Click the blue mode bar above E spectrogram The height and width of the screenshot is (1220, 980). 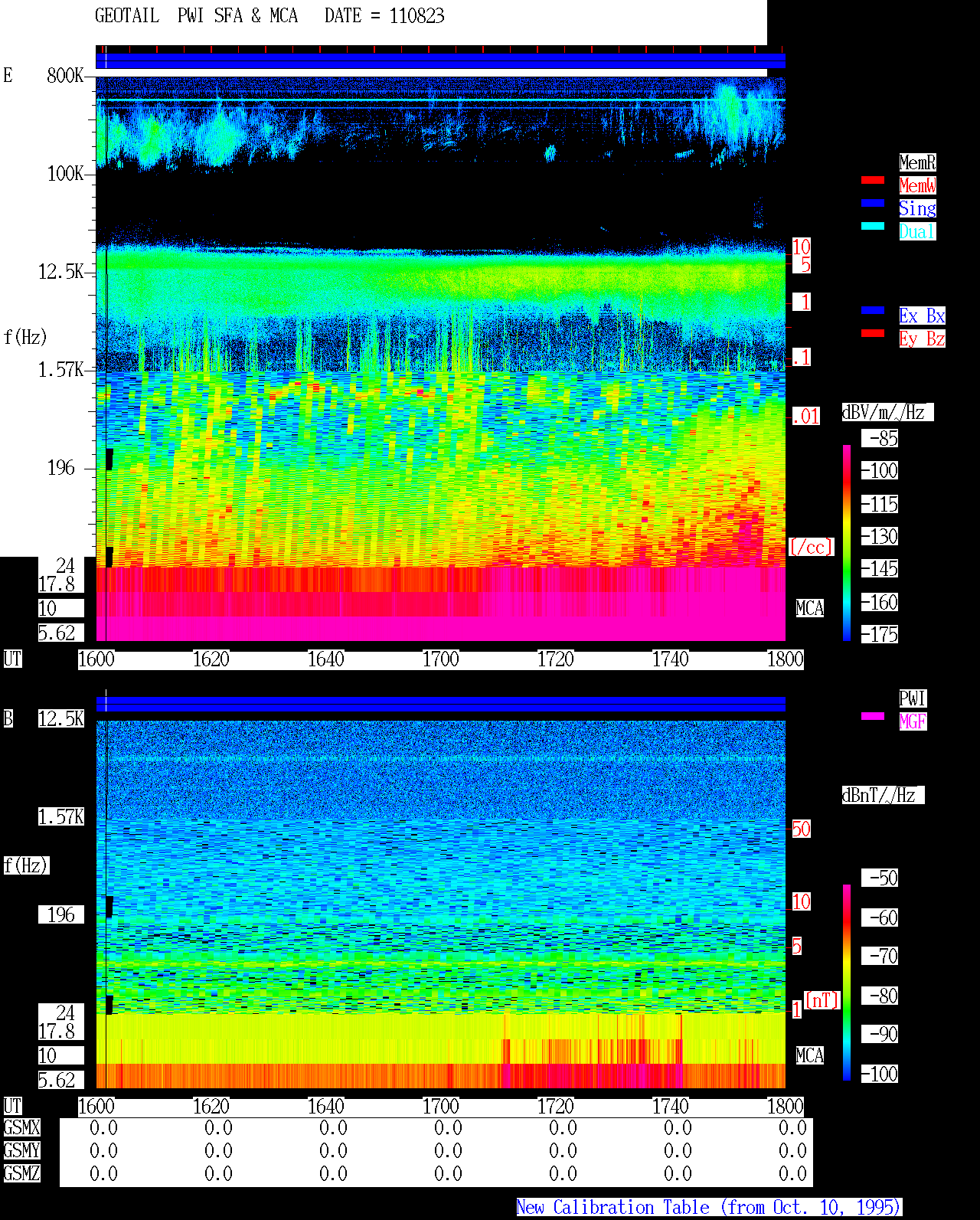click(440, 61)
